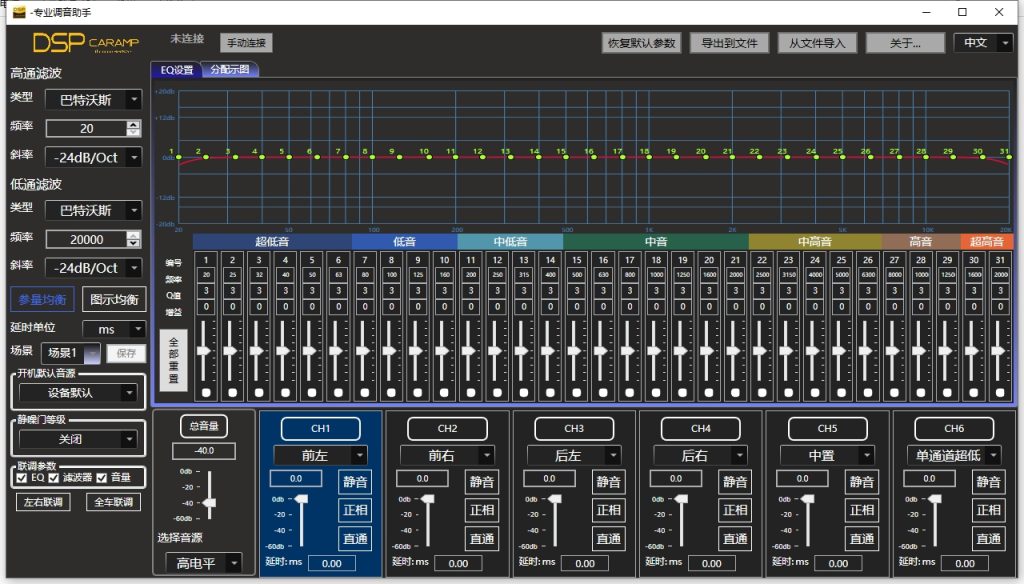The width and height of the screenshot is (1024, 584).
Task: Toggle CH4 直通 bypass button
Action: point(735,538)
